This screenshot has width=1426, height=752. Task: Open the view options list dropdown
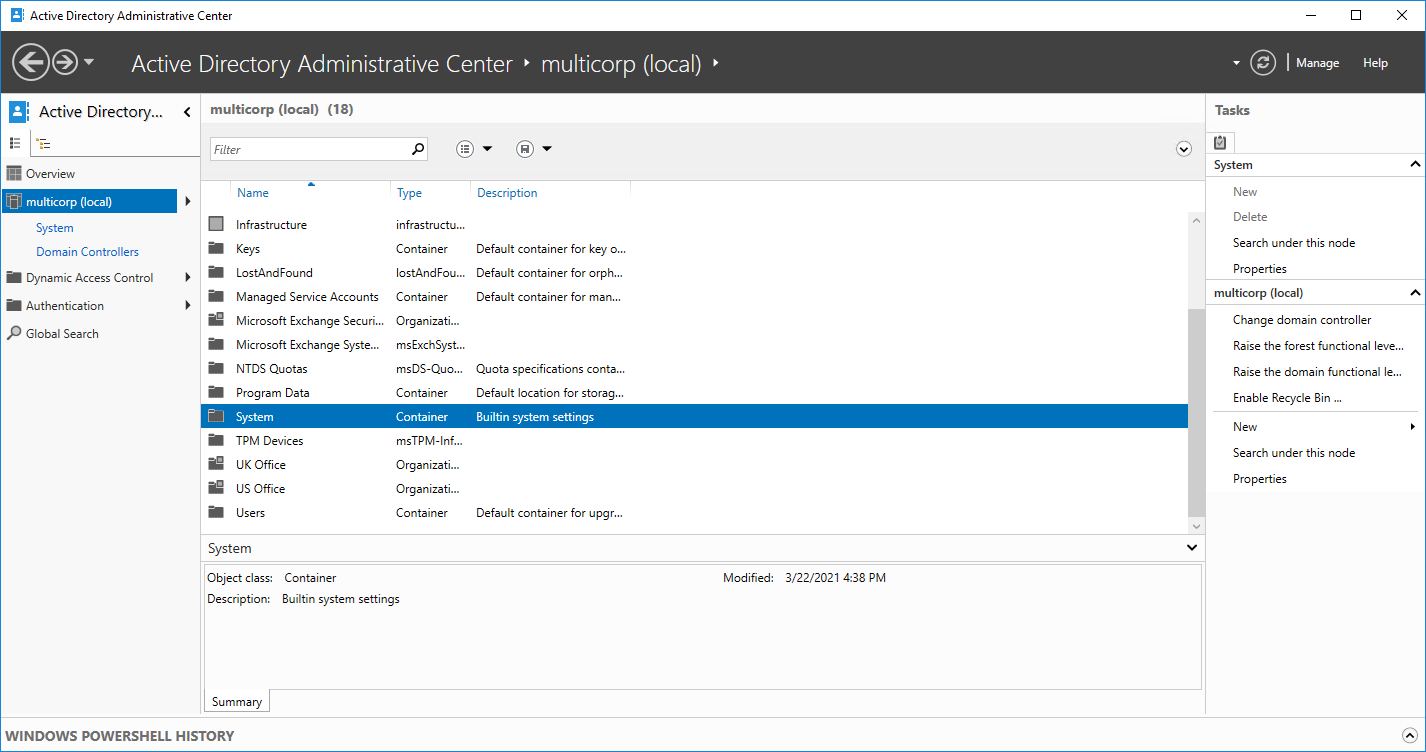pyautogui.click(x=475, y=149)
